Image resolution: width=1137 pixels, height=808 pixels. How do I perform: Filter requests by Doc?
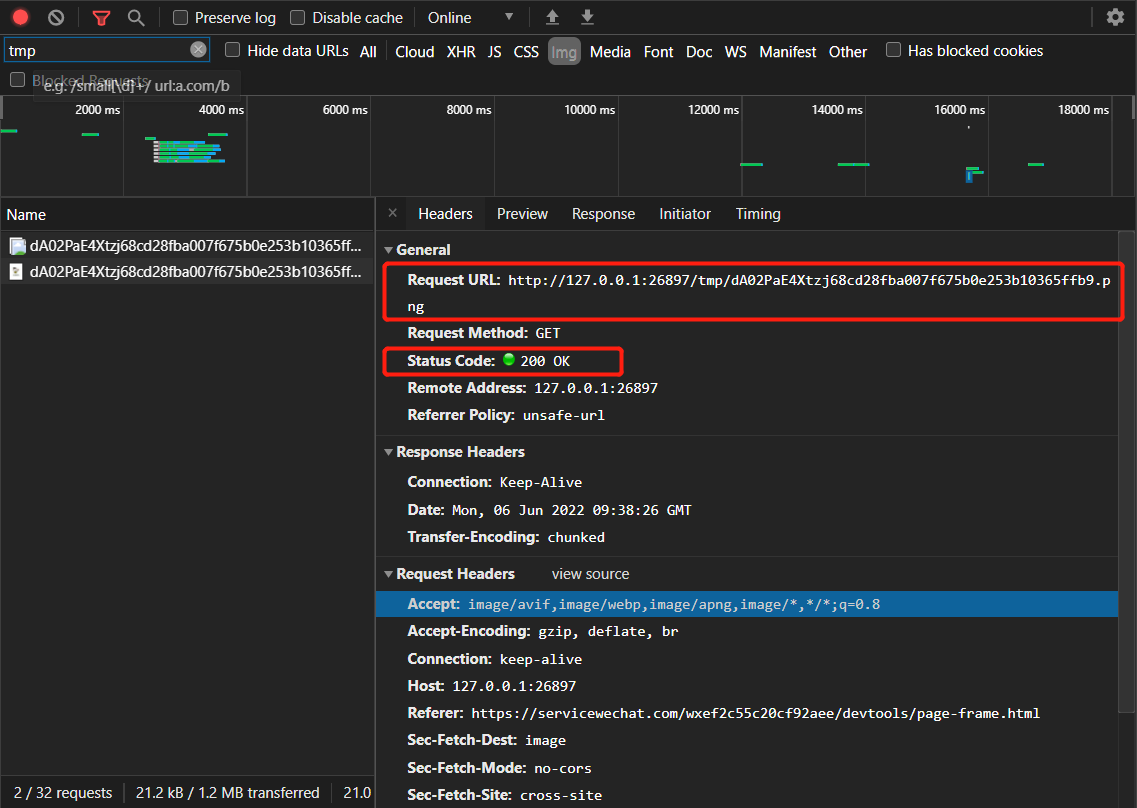[x=699, y=51]
